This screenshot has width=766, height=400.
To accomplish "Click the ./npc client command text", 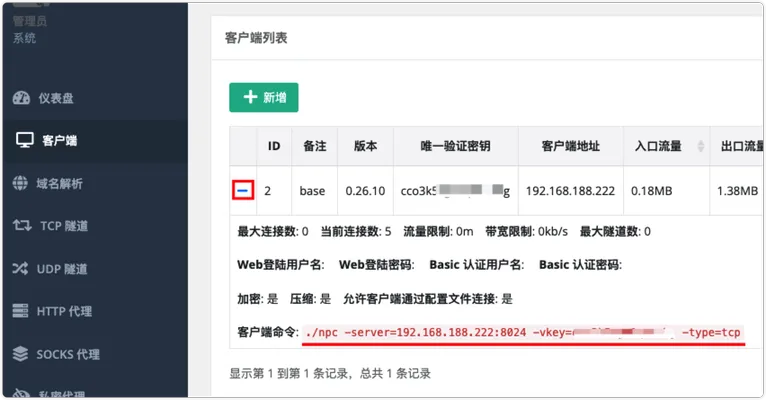I will coord(523,333).
